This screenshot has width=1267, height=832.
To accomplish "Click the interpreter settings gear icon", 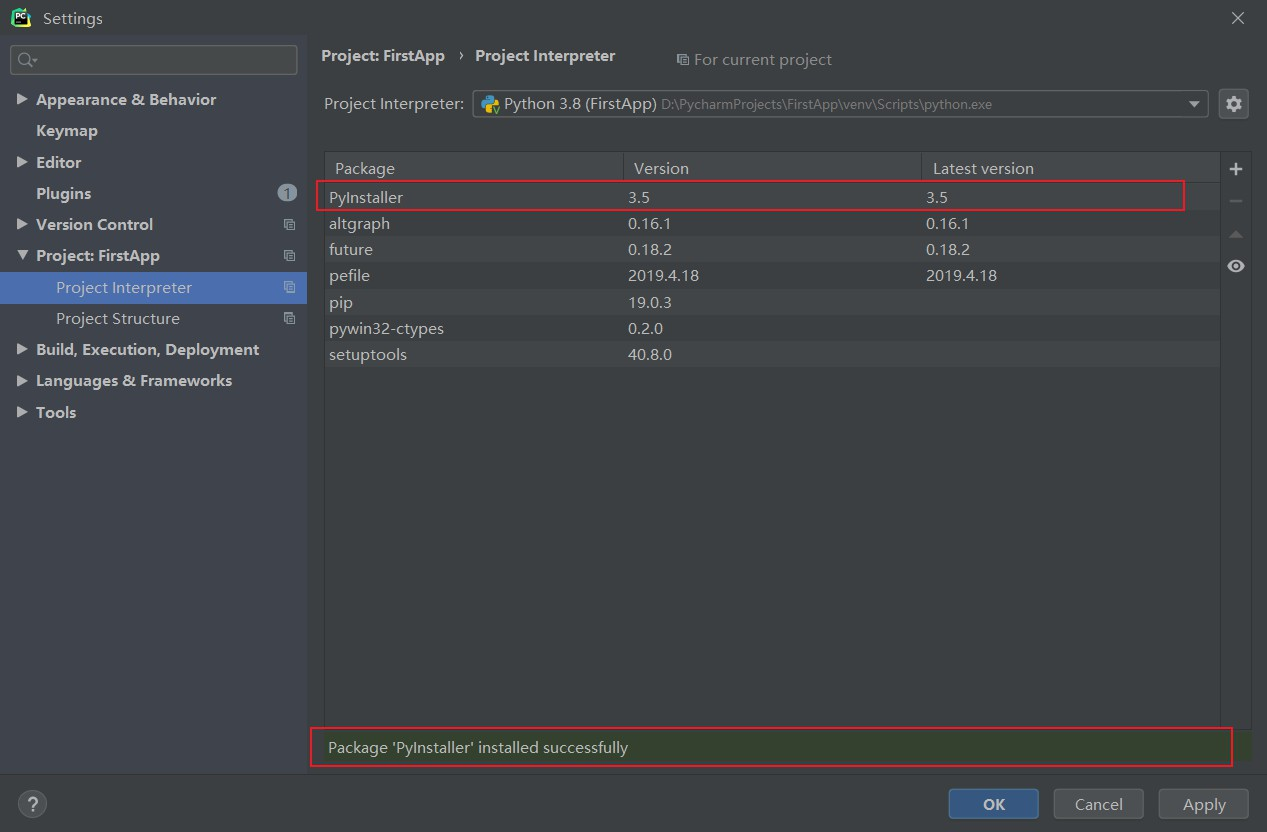I will pyautogui.click(x=1234, y=104).
